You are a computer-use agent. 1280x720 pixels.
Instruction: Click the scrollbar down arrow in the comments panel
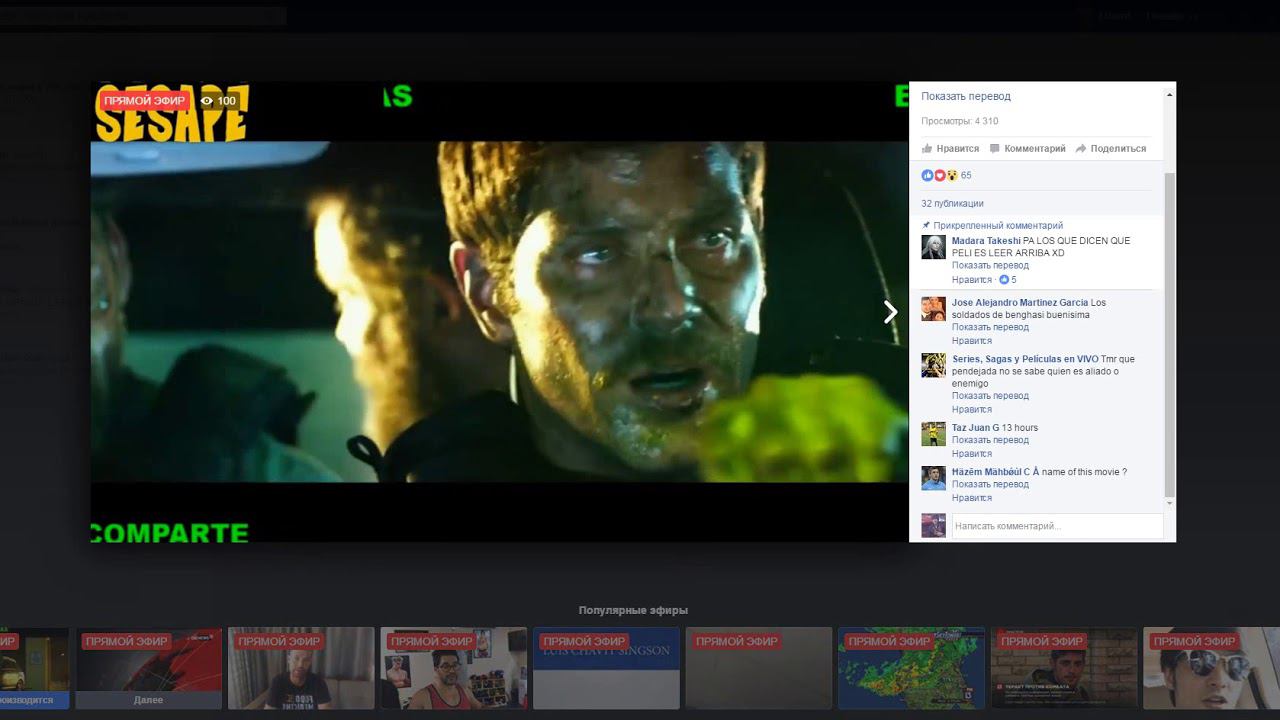[1170, 503]
